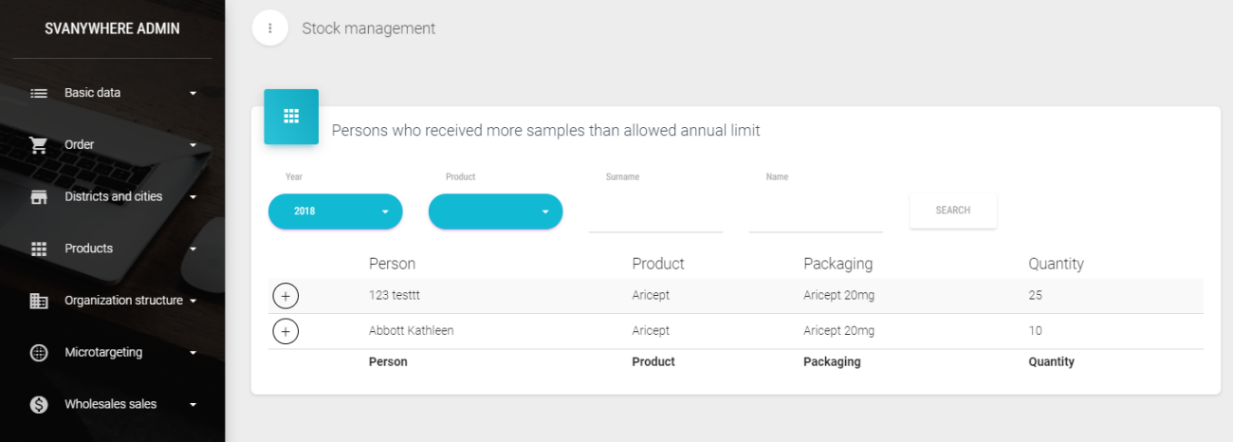Screen dimensions: 1233x442
Task: Expand row details for Abbott Kathleen
Action: click(x=285, y=331)
